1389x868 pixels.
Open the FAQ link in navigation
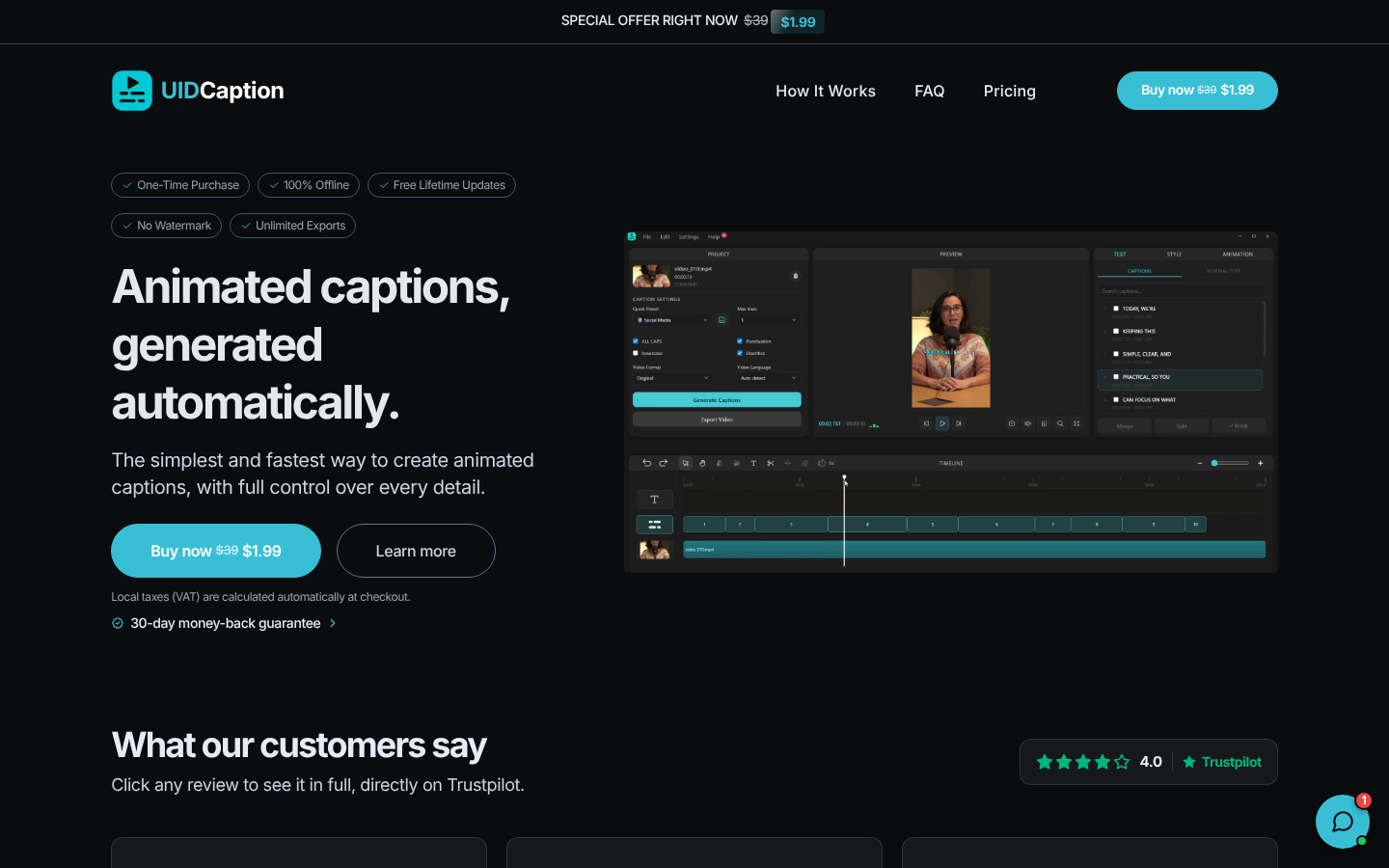click(x=930, y=91)
